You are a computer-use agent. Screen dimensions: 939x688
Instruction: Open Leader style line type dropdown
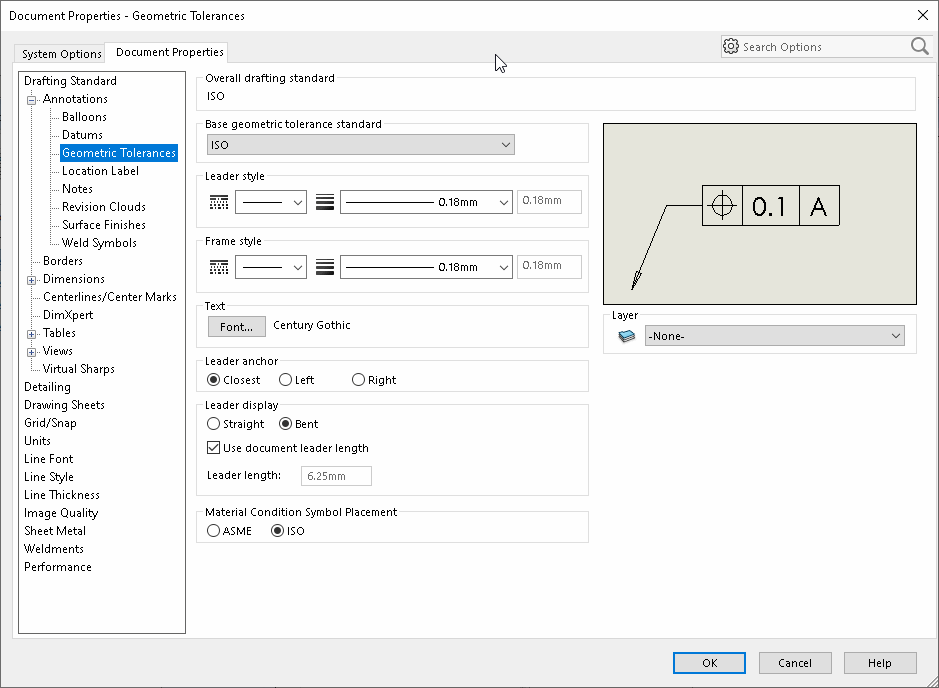[x=271, y=202]
